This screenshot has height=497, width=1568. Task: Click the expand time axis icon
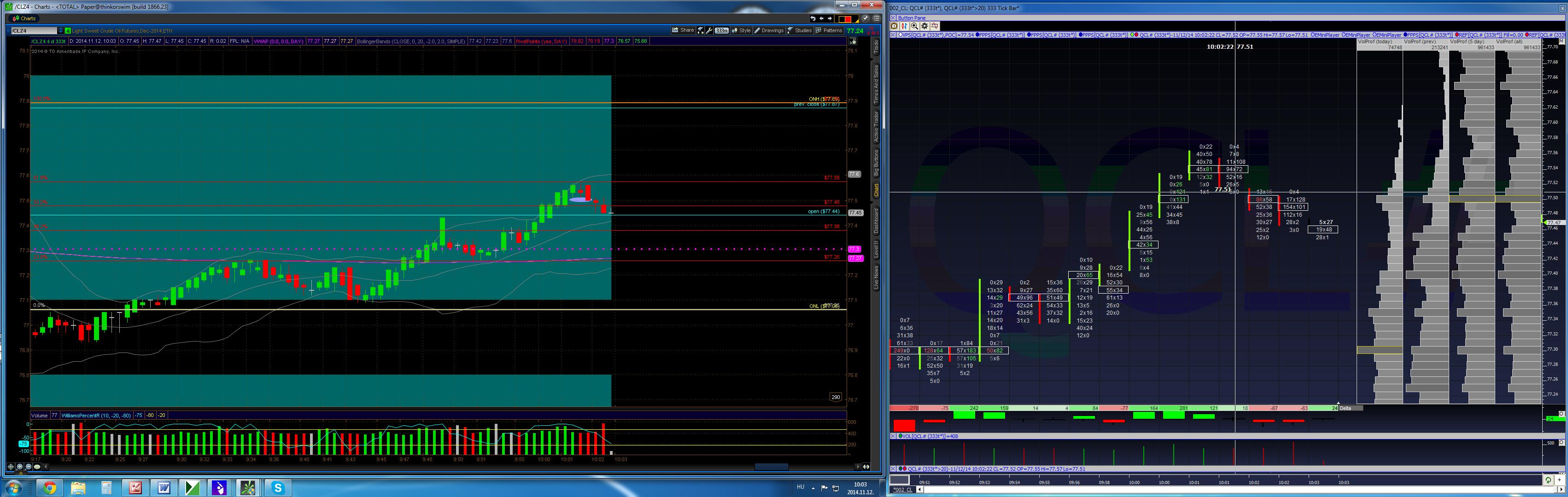coord(866,467)
